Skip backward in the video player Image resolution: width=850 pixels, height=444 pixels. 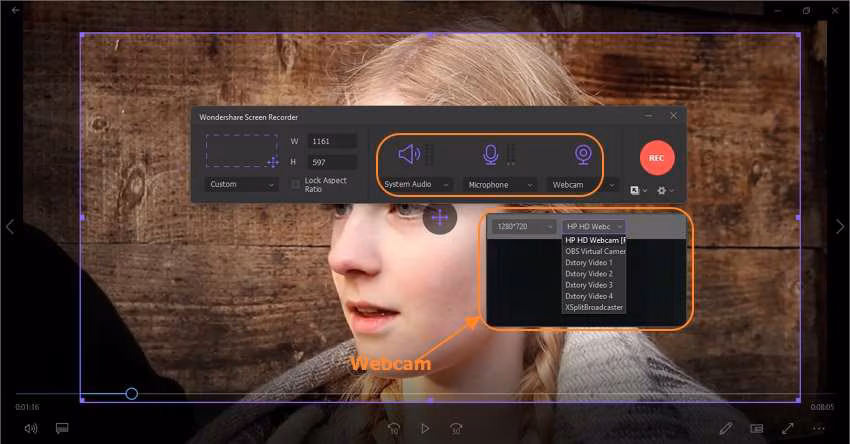click(394, 429)
